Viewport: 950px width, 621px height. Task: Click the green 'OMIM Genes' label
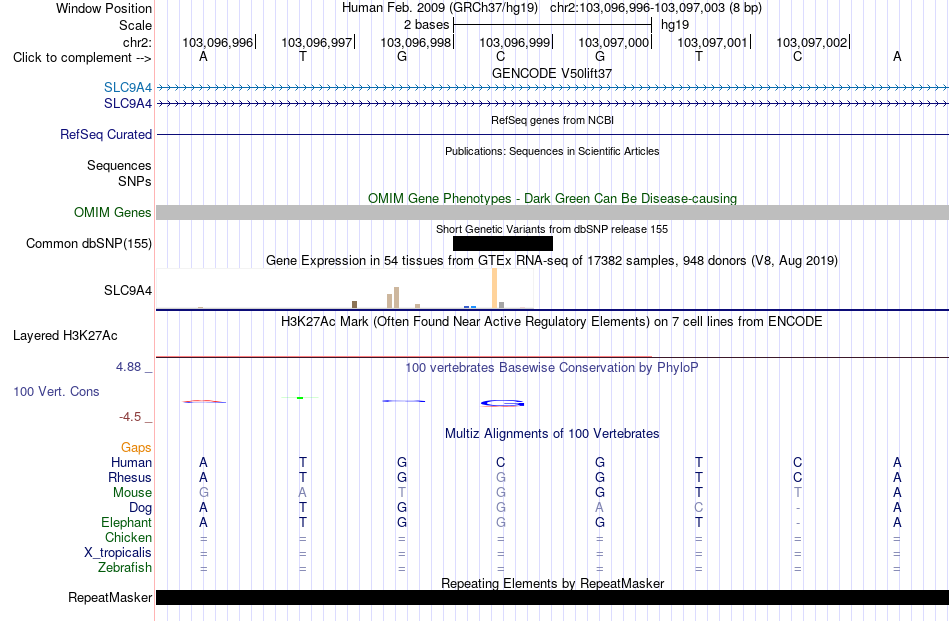click(112, 213)
